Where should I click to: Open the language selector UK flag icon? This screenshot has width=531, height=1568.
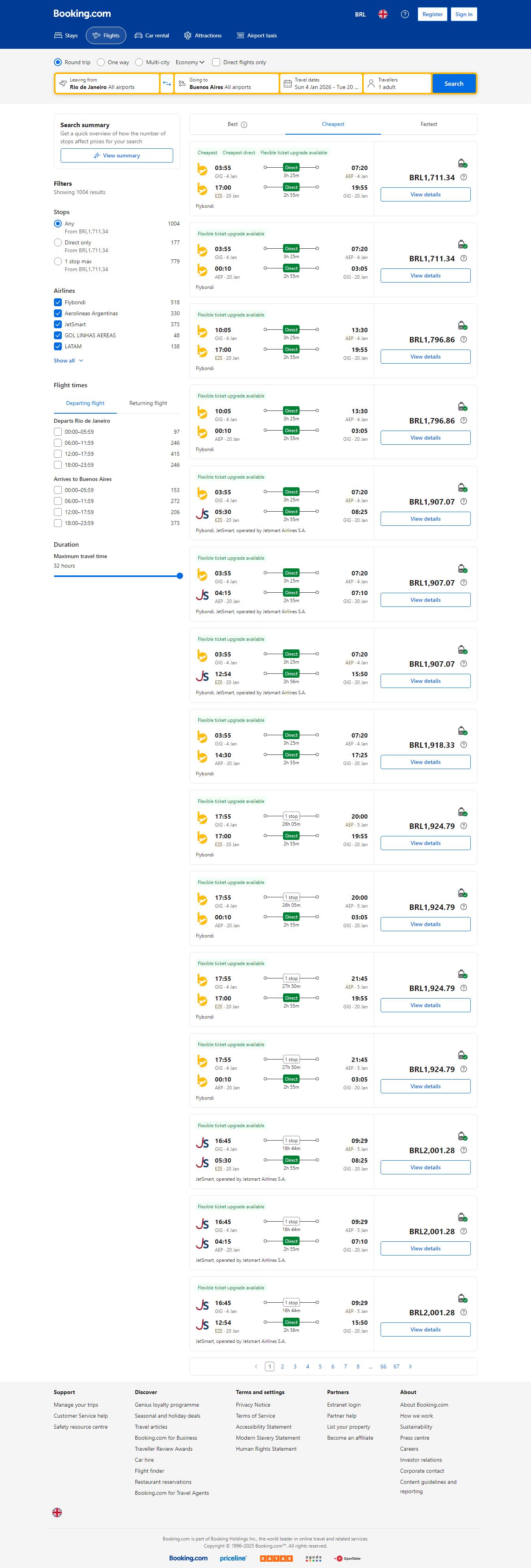click(x=383, y=14)
